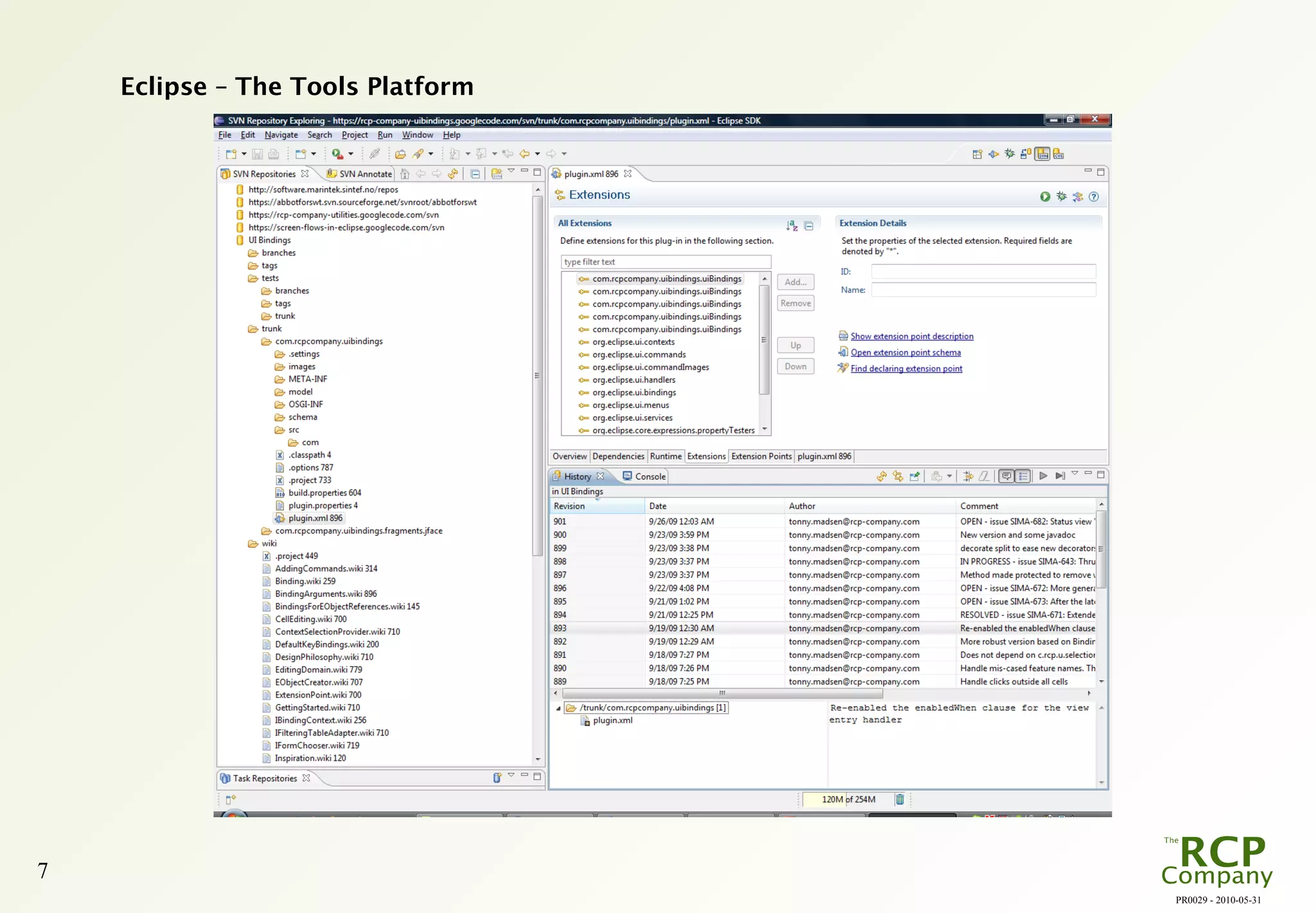Click collapse all icon in SVN Repositories view
Viewport: 1316px width, 913px height.
(475, 173)
